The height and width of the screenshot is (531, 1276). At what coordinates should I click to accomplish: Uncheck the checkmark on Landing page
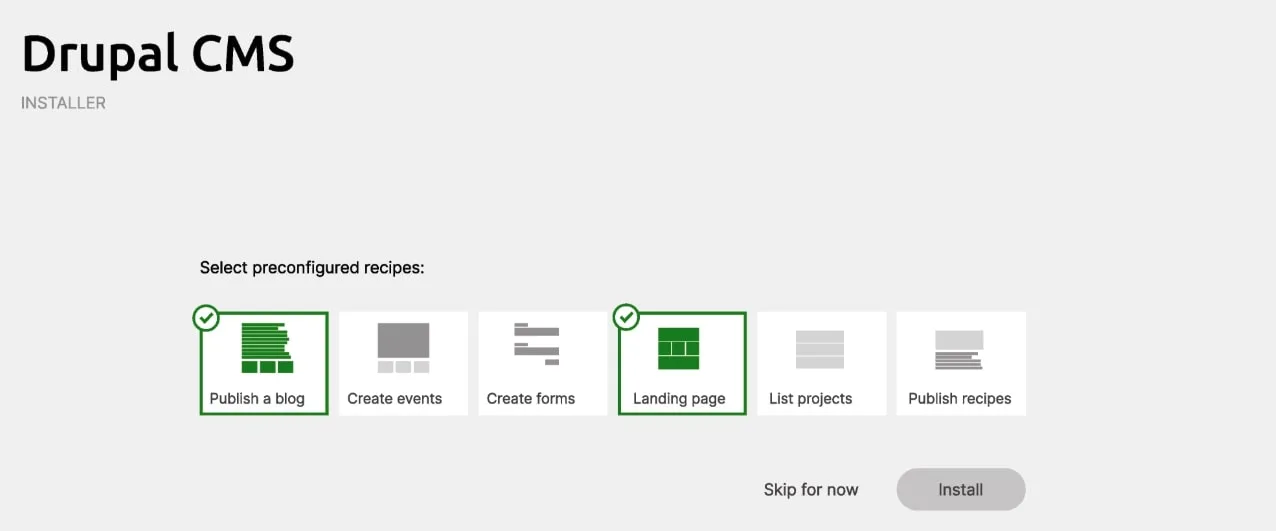[x=625, y=317]
